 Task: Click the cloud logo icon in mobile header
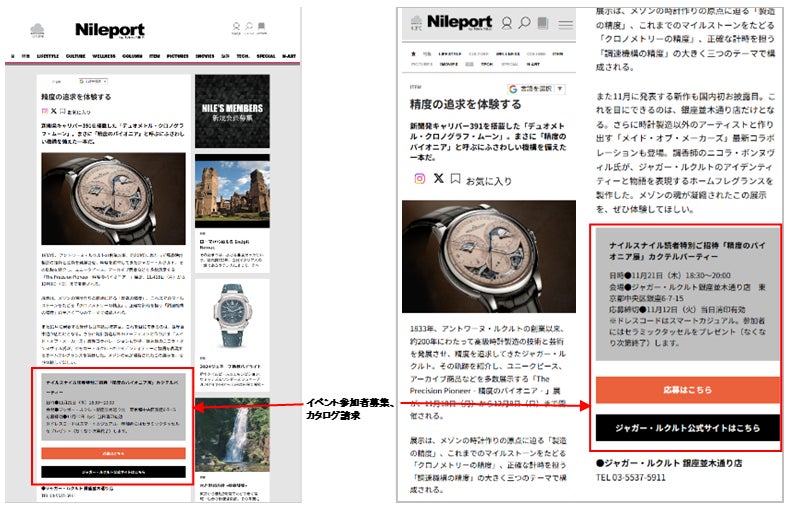[416, 23]
